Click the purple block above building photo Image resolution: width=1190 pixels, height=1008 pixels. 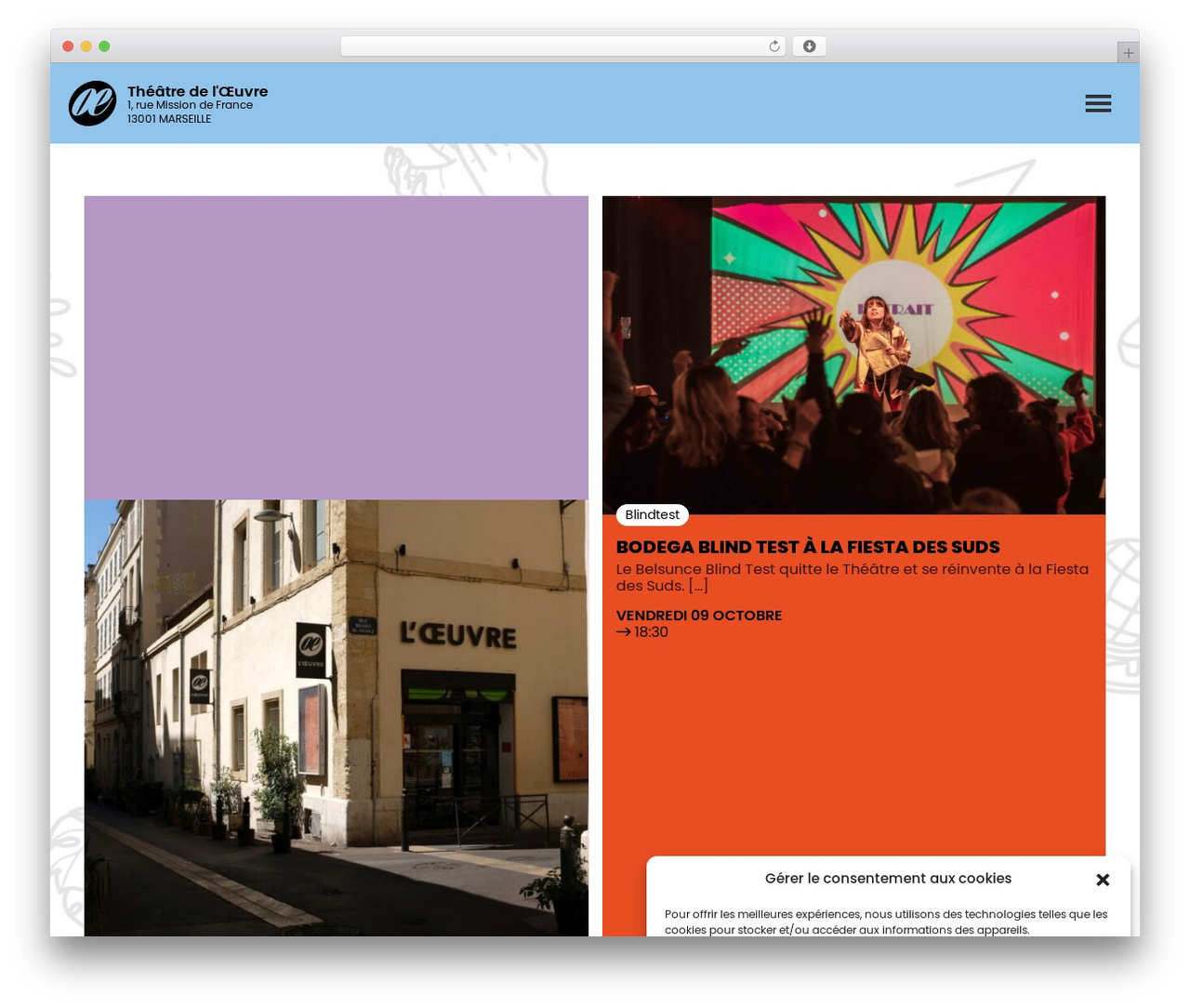(x=337, y=348)
